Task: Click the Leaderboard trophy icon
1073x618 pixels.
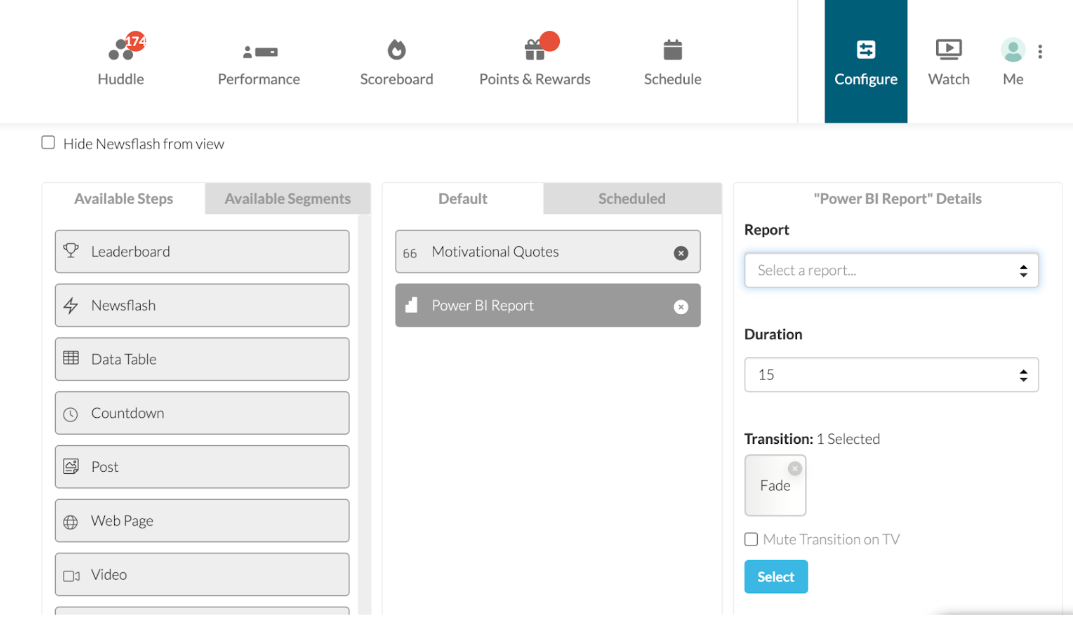Action: [71, 250]
